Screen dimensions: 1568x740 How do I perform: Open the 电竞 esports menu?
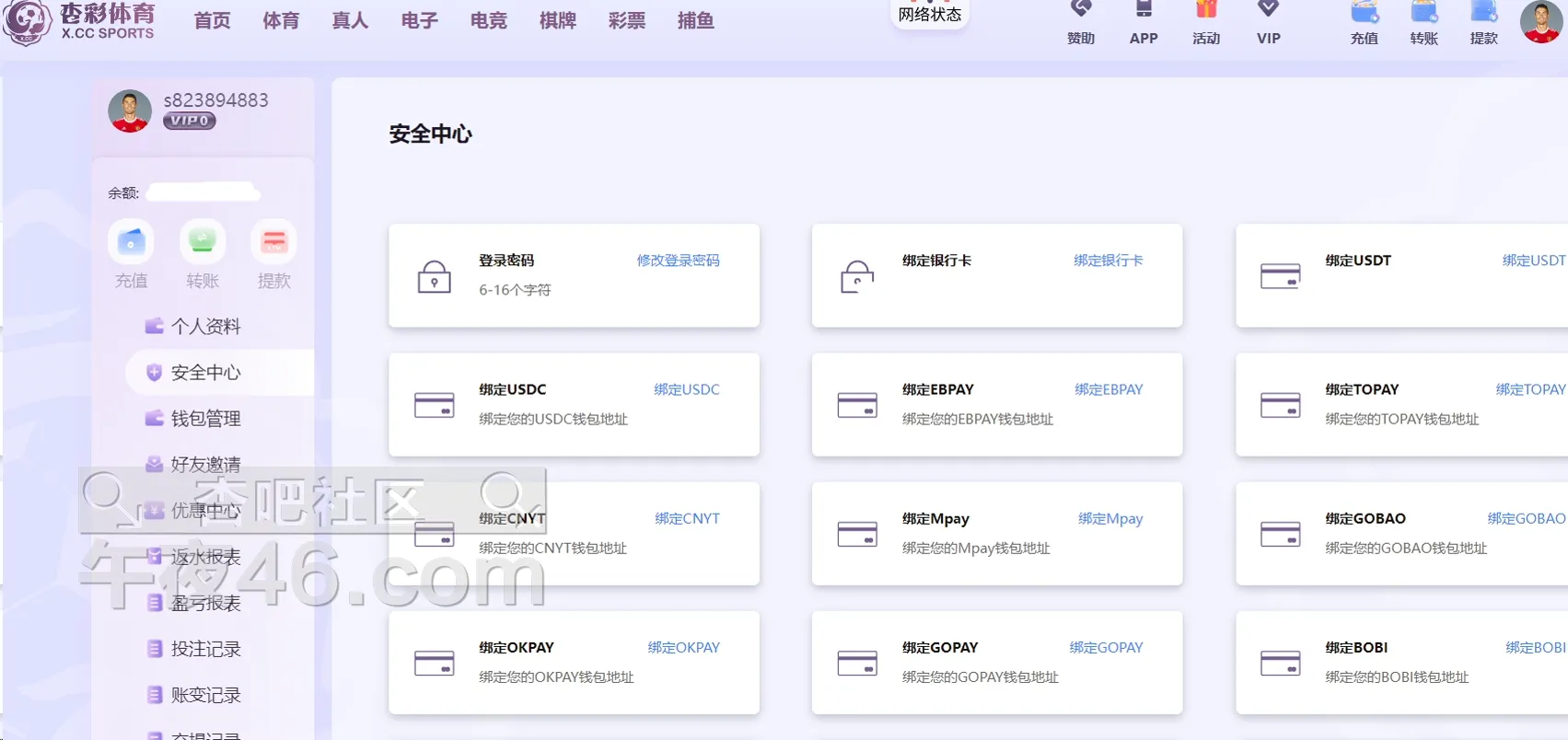pos(488,21)
